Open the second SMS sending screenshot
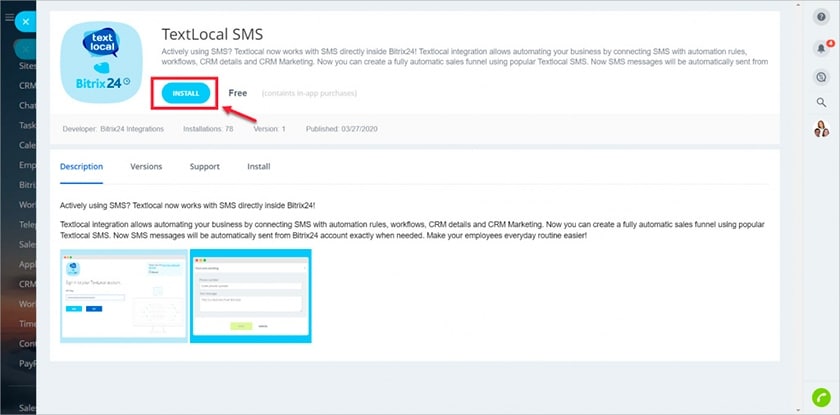Screen dimensions: 840x415 pyautogui.click(x=251, y=296)
